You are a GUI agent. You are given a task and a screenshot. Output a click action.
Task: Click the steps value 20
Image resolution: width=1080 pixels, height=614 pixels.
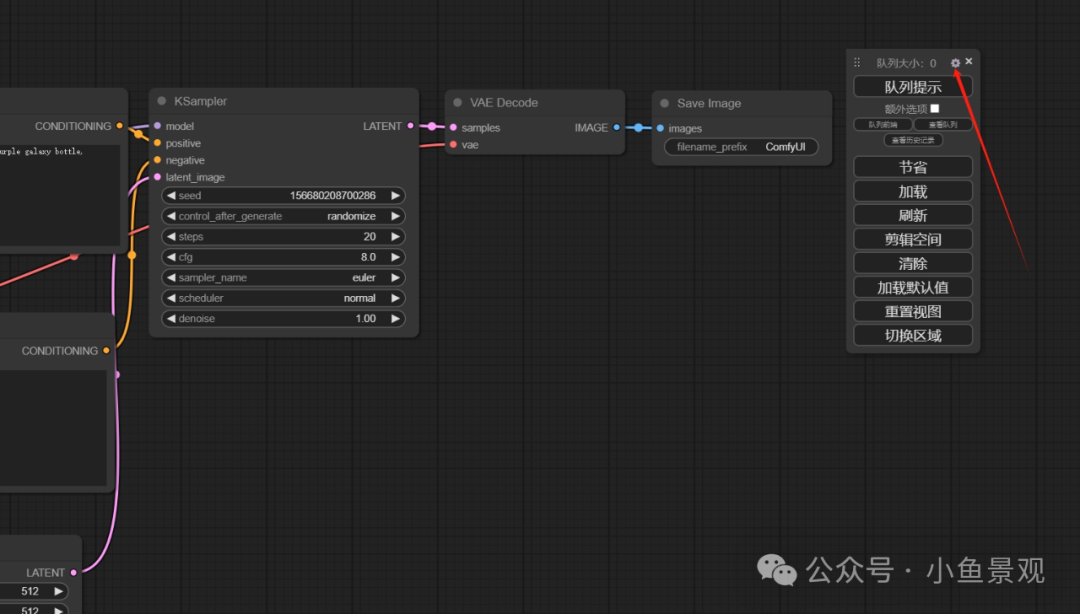click(x=370, y=236)
